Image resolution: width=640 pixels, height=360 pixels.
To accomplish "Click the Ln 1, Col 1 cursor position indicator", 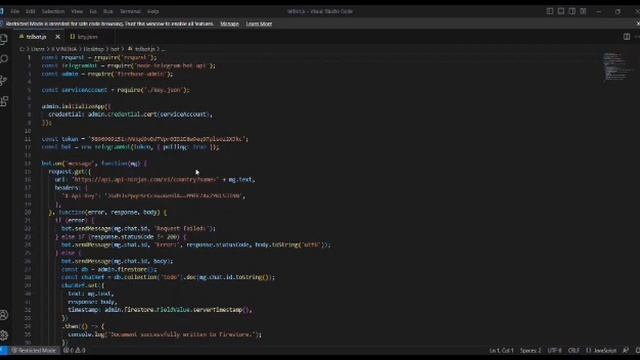I will pos(501,350).
